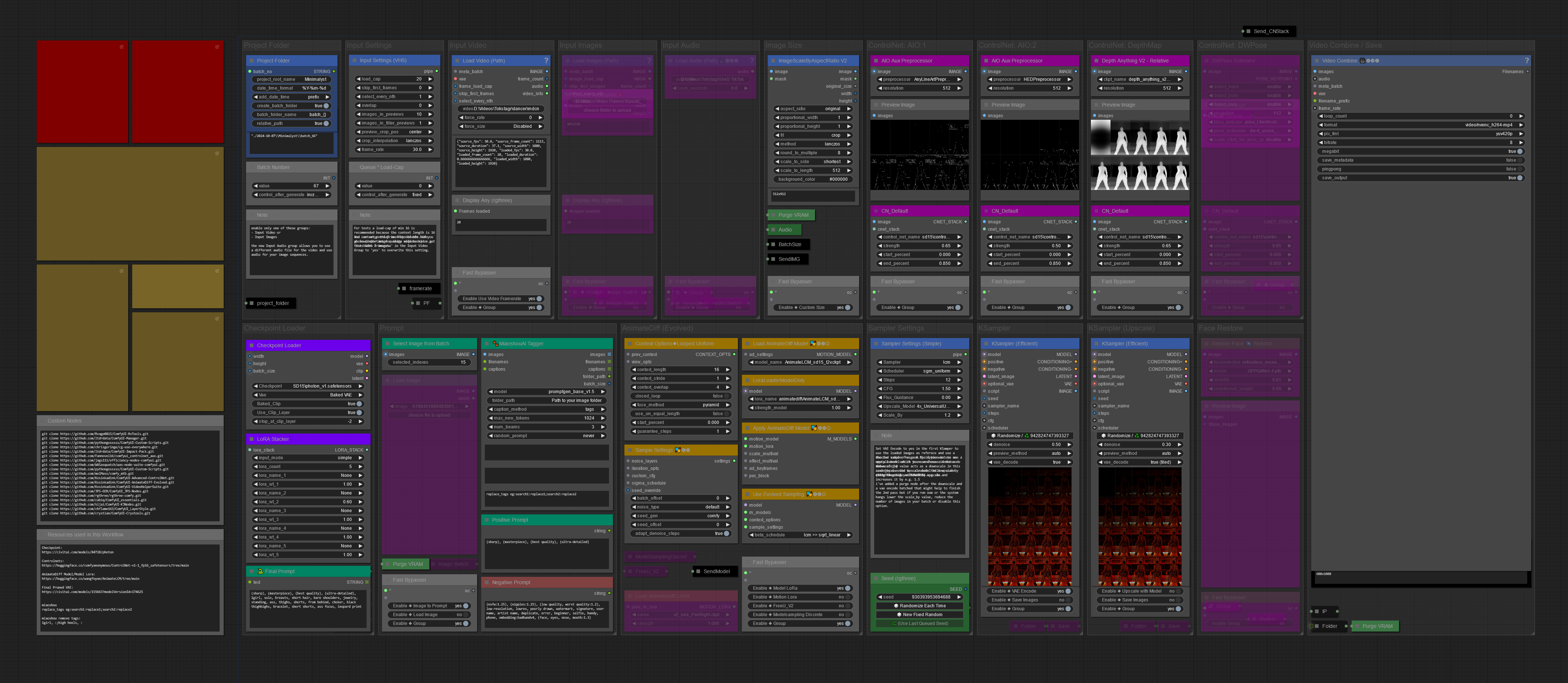This screenshot has height=683, width=1568.
Task: Collapse the Sampler Settings (Simple) node dot
Action: point(876,343)
